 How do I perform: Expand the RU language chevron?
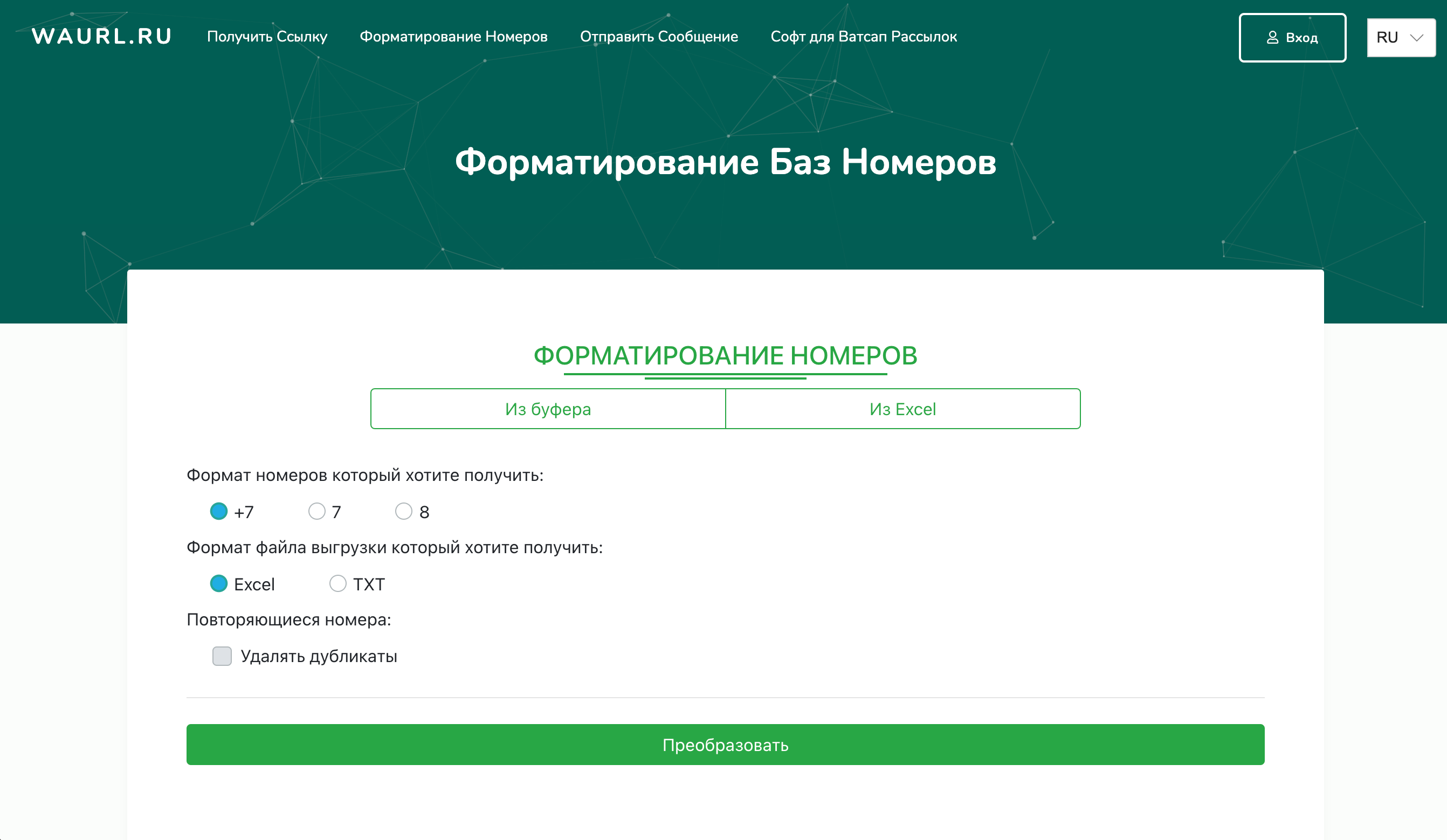1417,38
